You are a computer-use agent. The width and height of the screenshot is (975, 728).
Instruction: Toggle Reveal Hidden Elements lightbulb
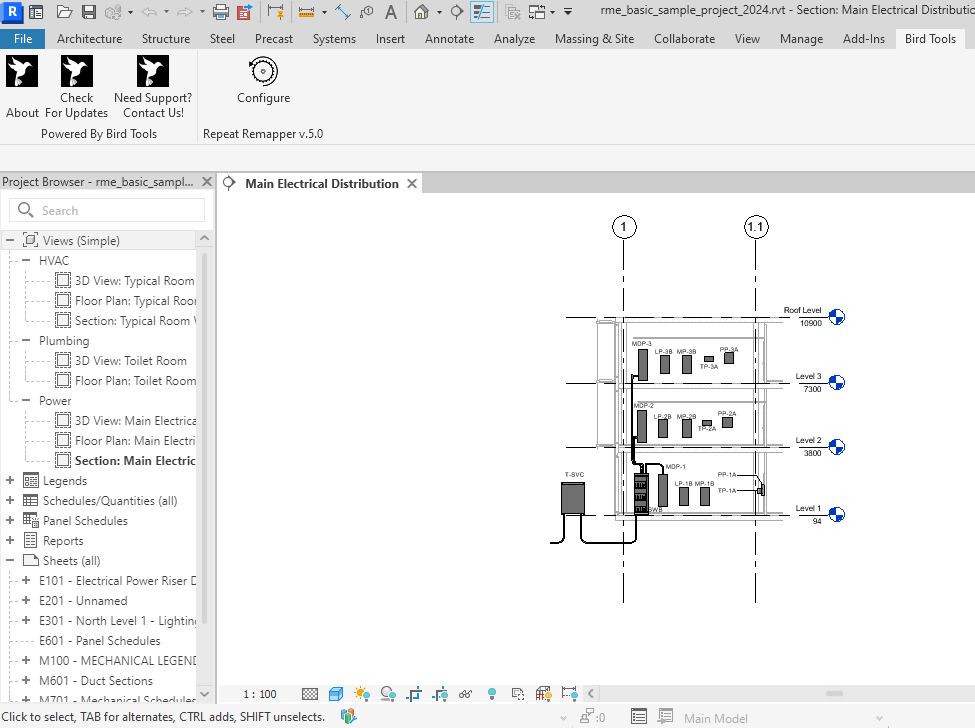(x=492, y=693)
